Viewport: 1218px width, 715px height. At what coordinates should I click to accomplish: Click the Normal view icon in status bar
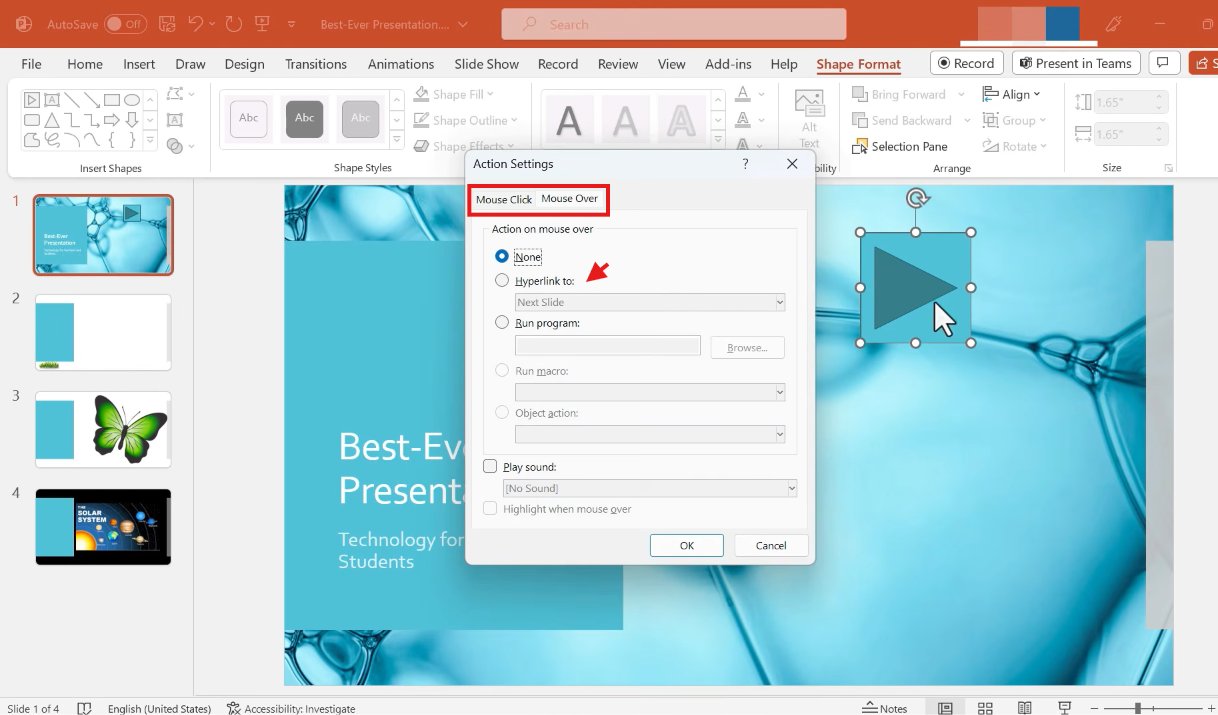tap(945, 708)
